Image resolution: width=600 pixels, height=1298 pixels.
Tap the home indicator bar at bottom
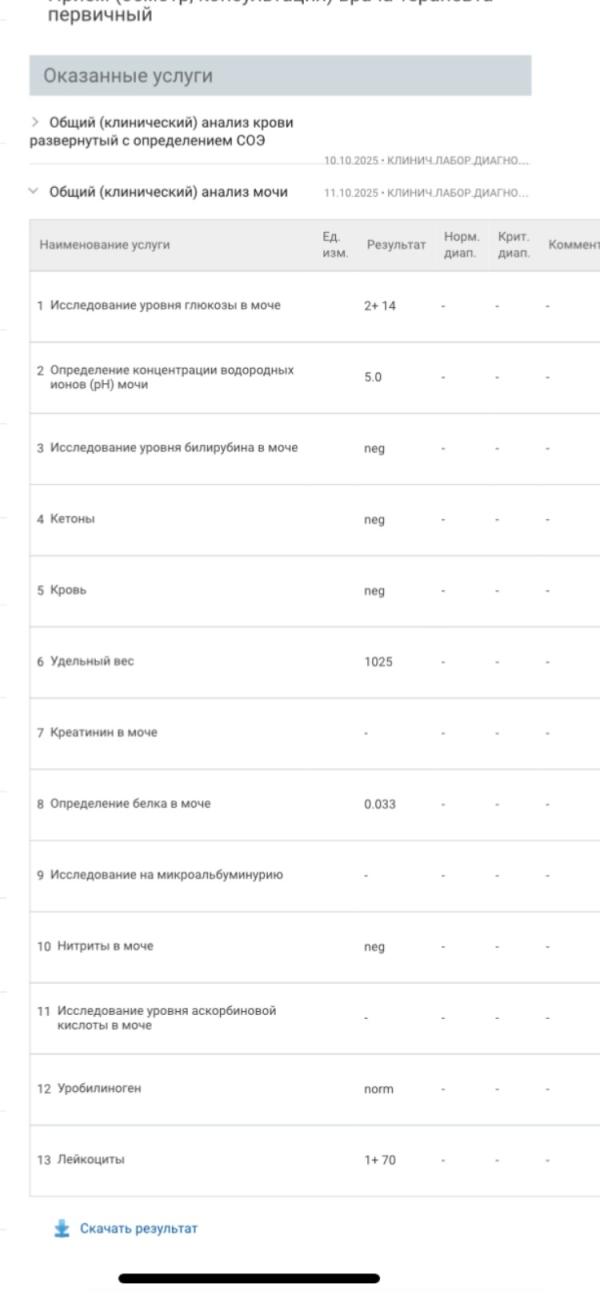click(249, 1278)
